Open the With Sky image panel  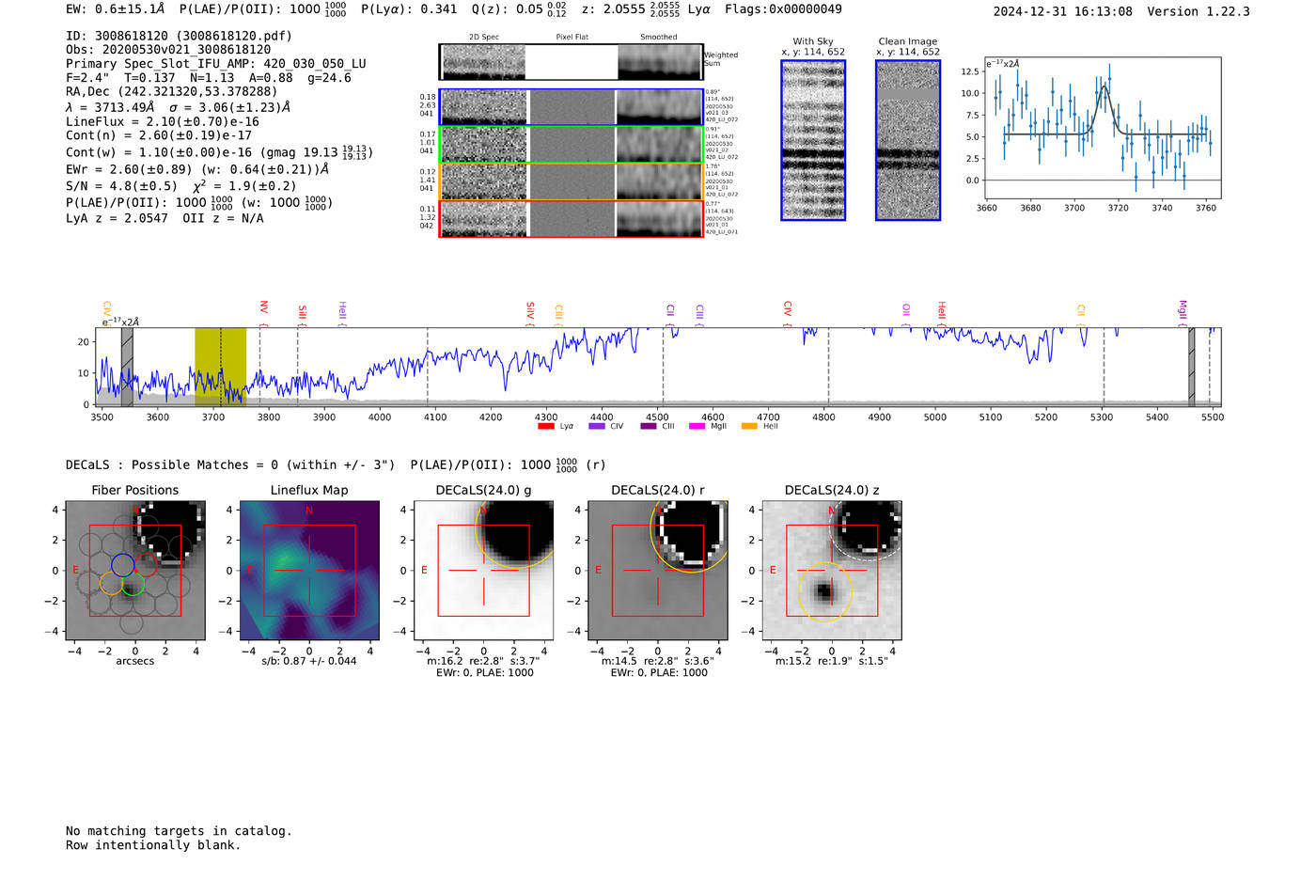click(x=813, y=140)
